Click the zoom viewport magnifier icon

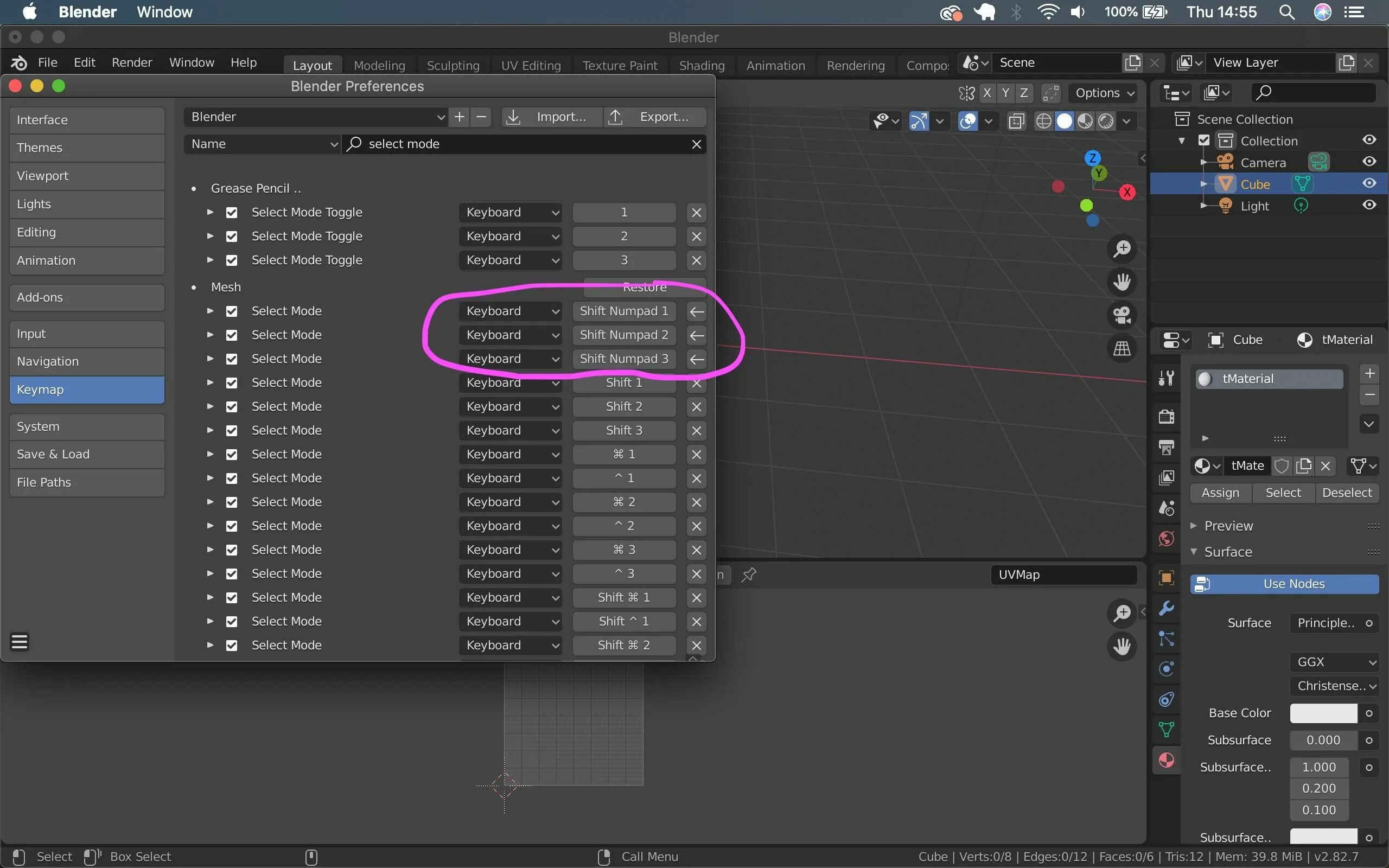point(1122,248)
